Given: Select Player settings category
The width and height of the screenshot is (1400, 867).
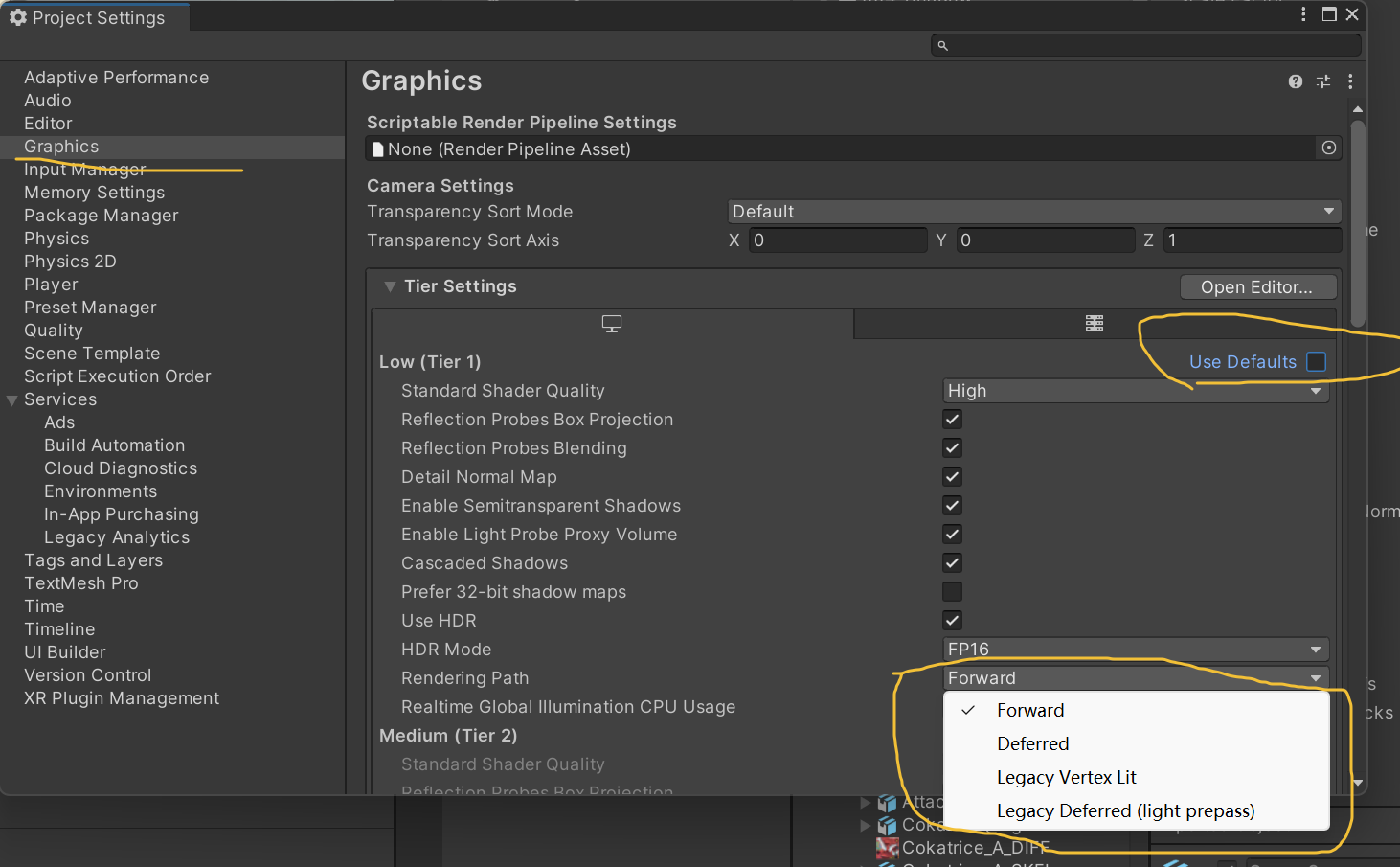Looking at the screenshot, I should pyautogui.click(x=51, y=284).
